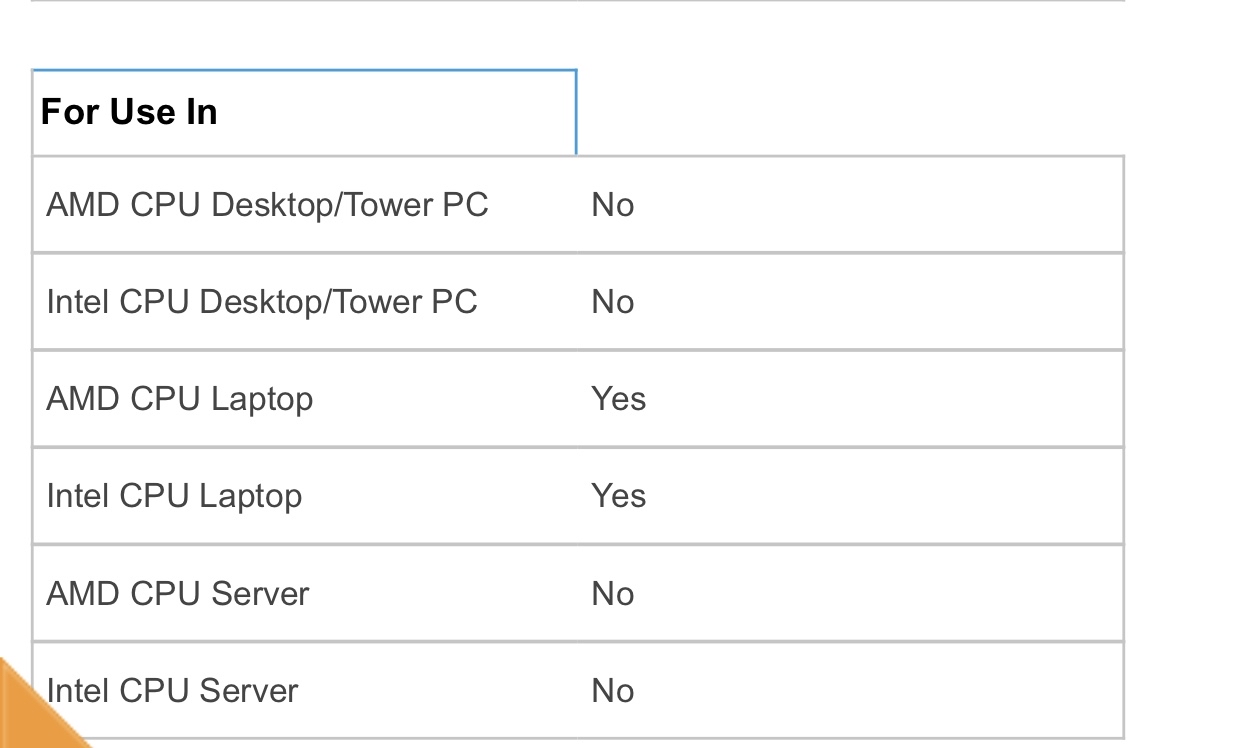Viewport: 1242px width, 748px height.
Task: Click the No value for Intel Desktop/Tower
Action: tap(612, 302)
